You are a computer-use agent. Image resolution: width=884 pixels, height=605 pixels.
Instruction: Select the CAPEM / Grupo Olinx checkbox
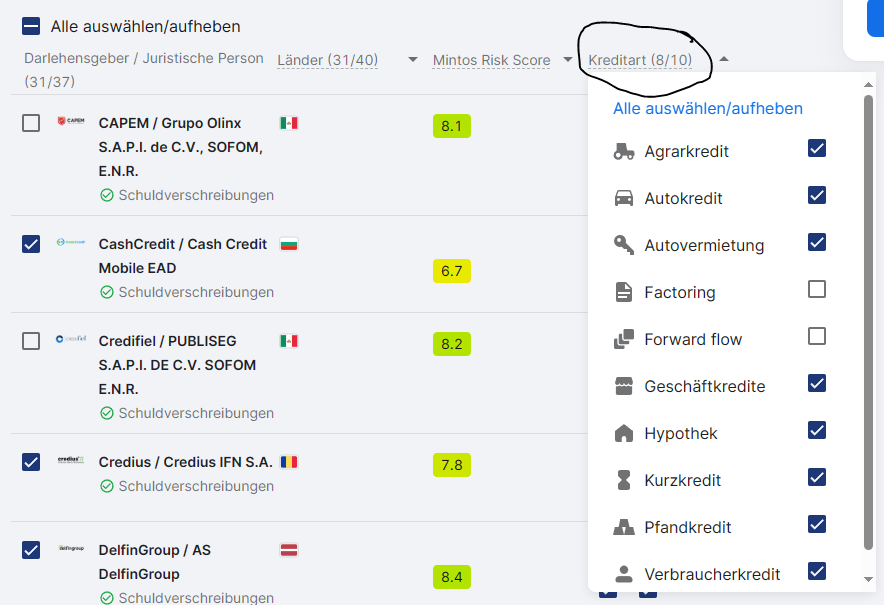[x=31, y=123]
